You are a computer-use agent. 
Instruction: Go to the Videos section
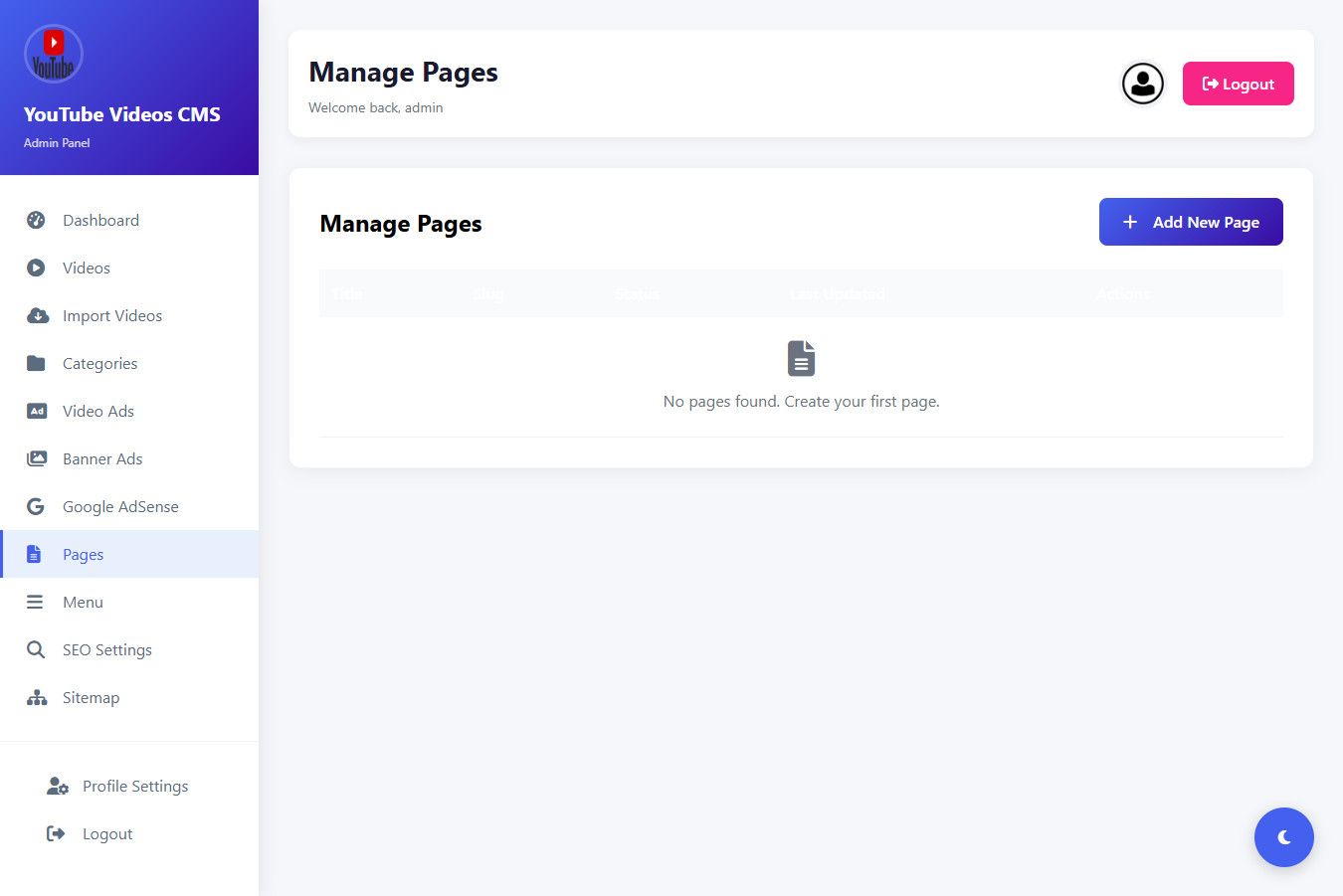coord(129,268)
